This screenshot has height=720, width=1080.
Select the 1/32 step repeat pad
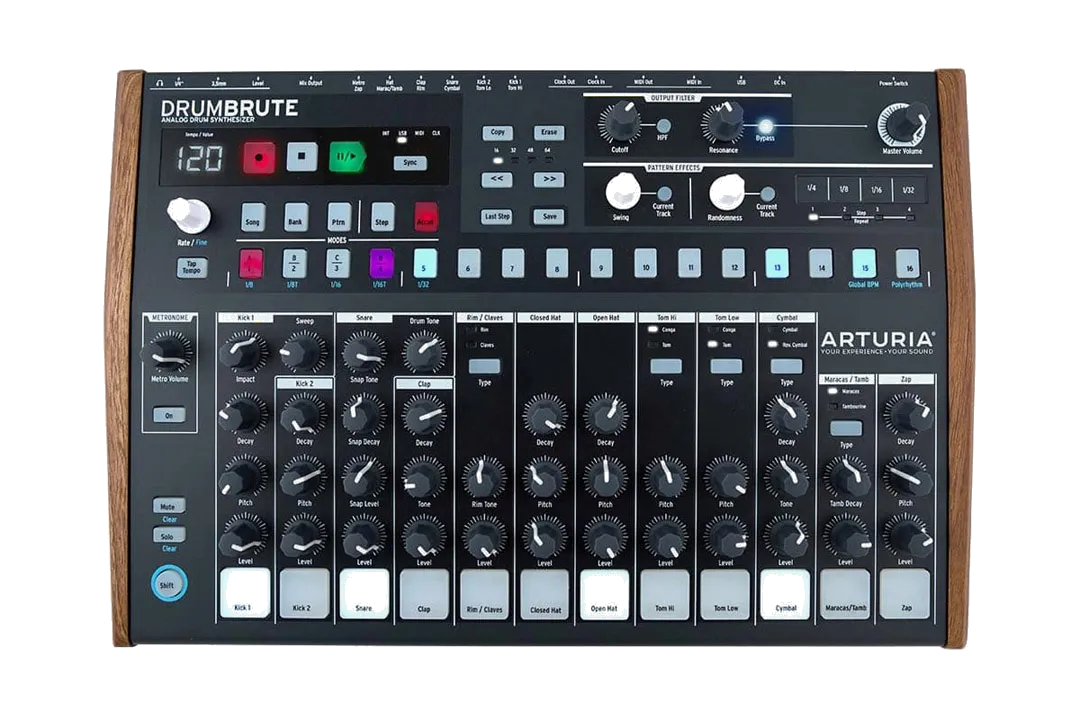909,189
